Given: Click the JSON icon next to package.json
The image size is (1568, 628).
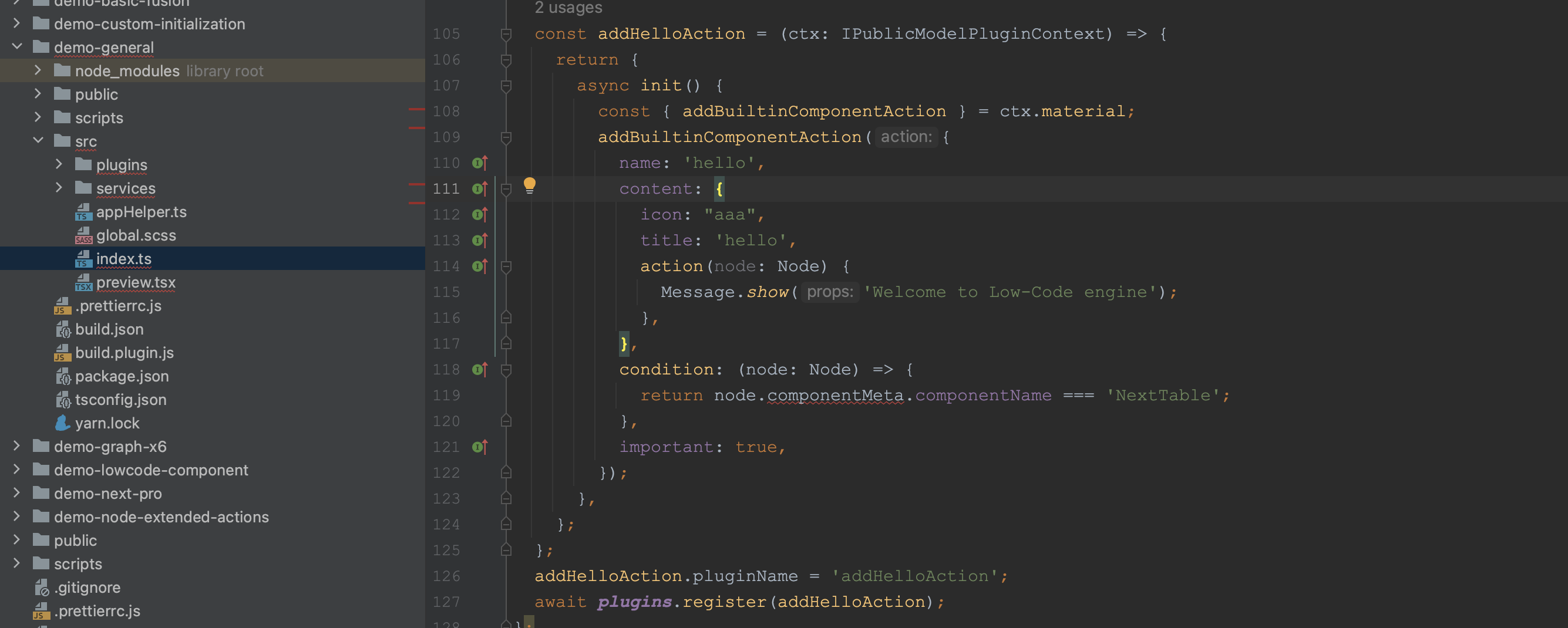Looking at the screenshot, I should click(64, 376).
